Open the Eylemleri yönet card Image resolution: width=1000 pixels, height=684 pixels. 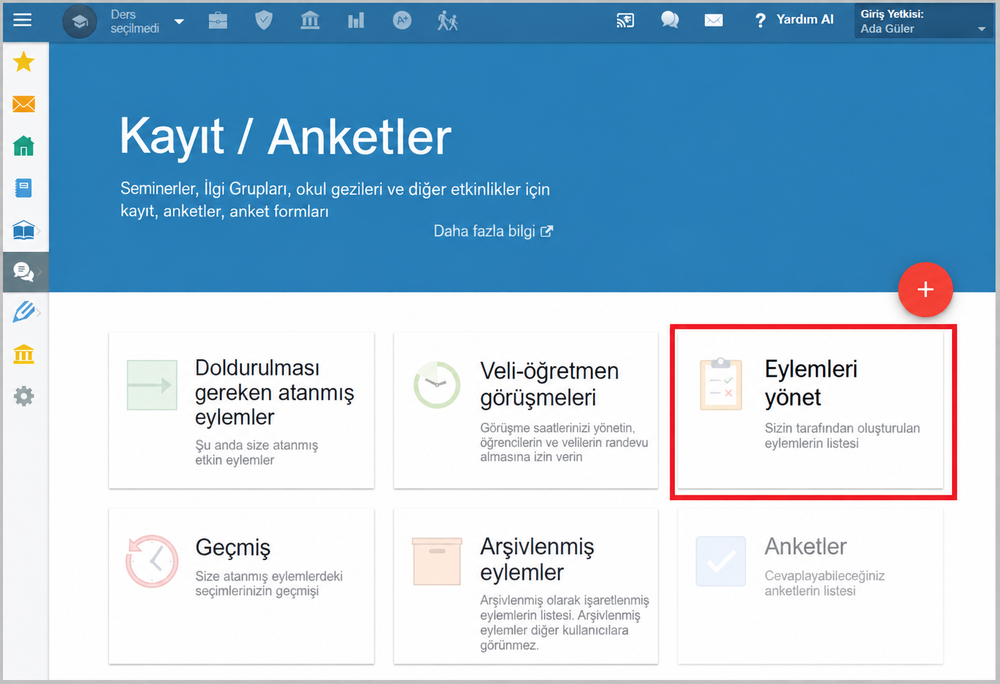click(x=810, y=410)
